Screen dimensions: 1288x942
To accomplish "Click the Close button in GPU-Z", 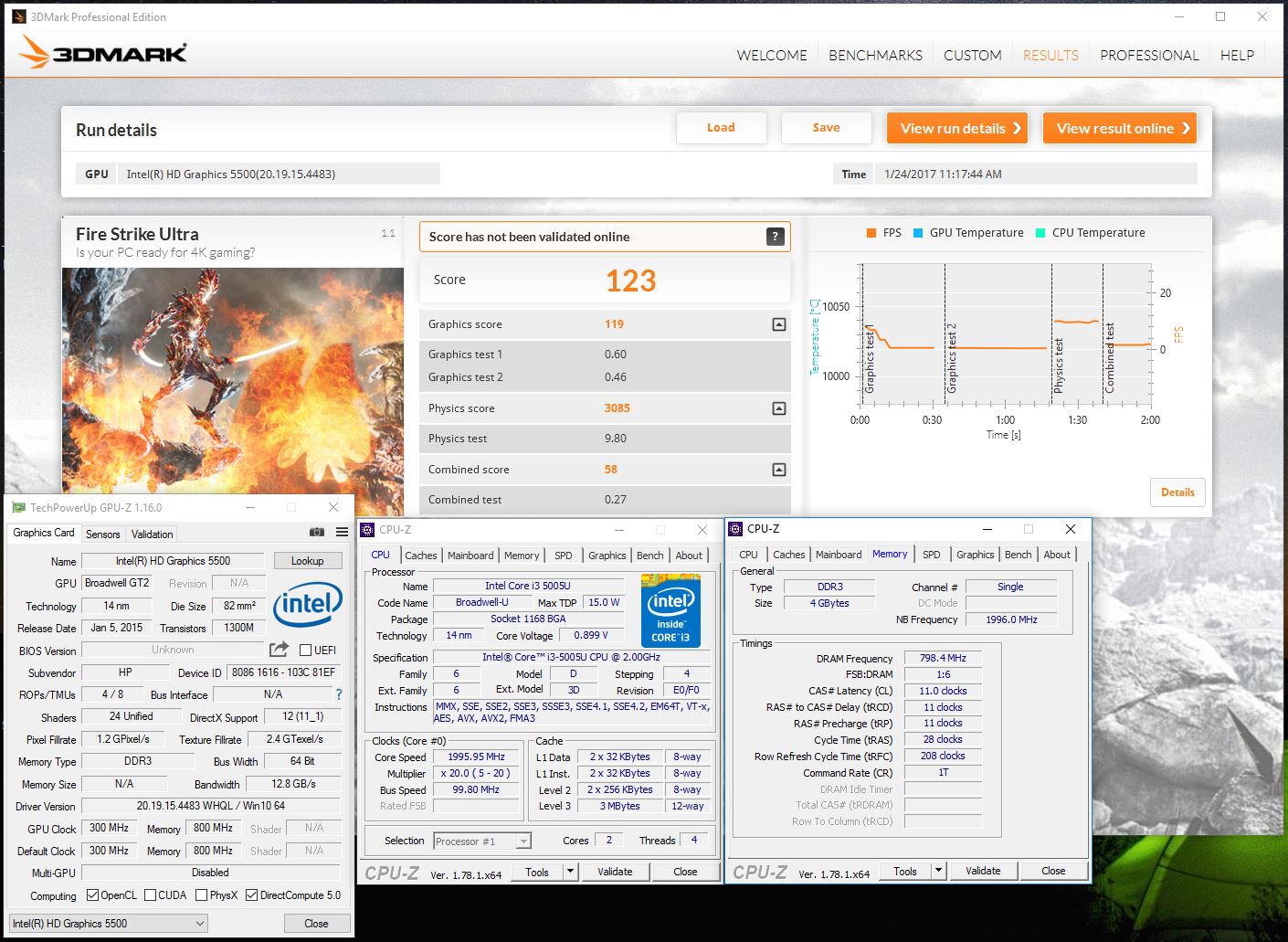I will (x=316, y=924).
